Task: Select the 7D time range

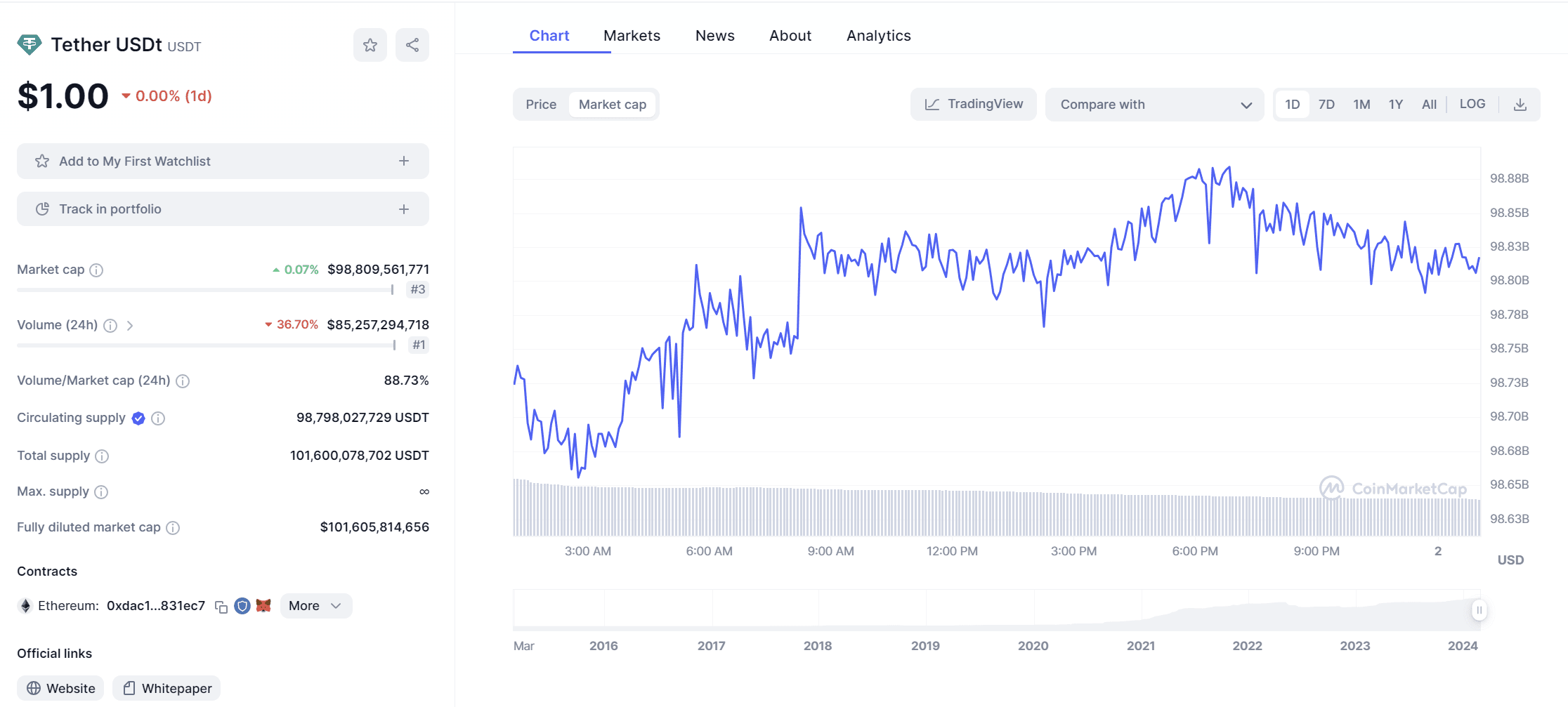Action: 1326,105
